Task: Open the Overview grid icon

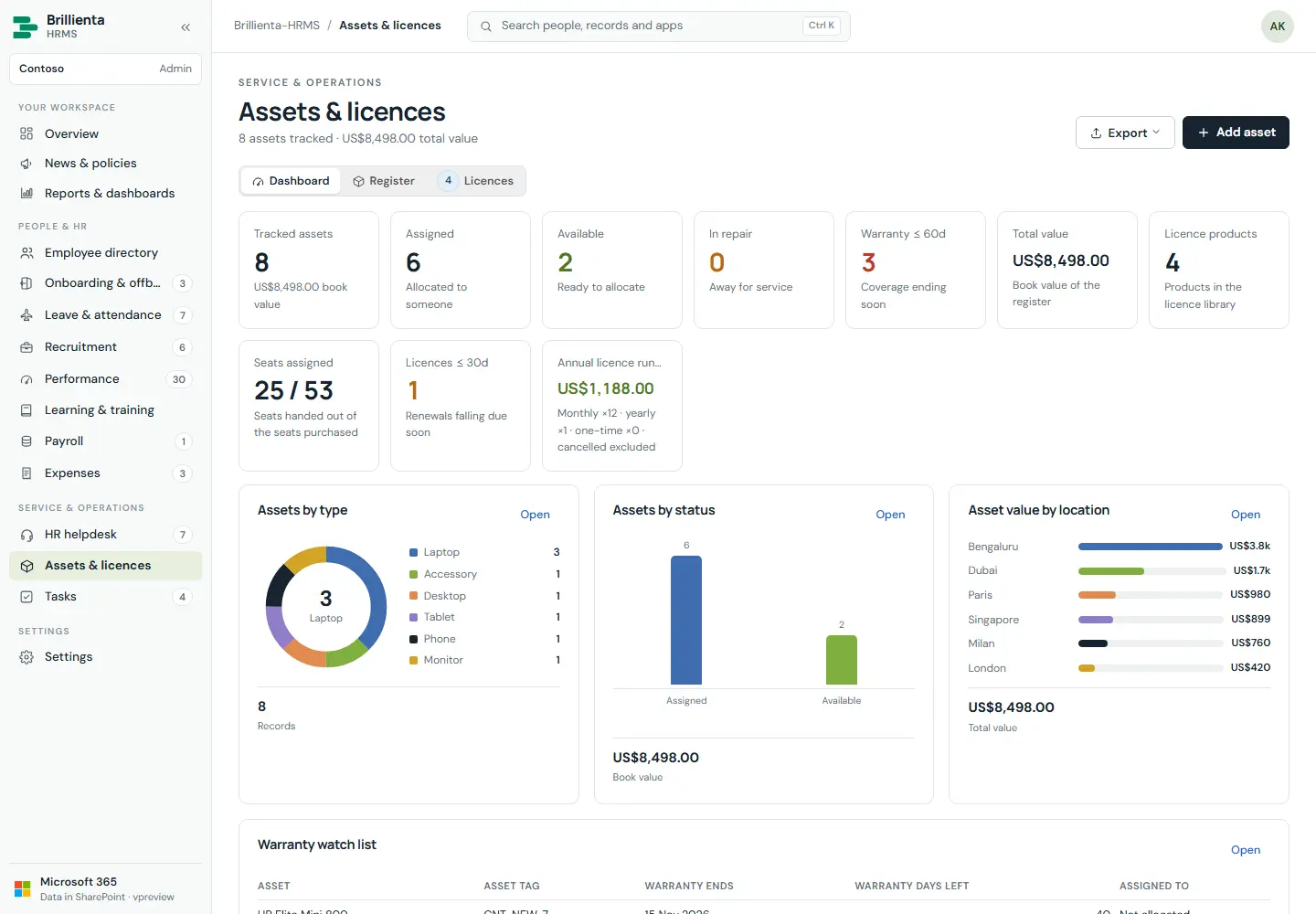Action: click(x=27, y=133)
